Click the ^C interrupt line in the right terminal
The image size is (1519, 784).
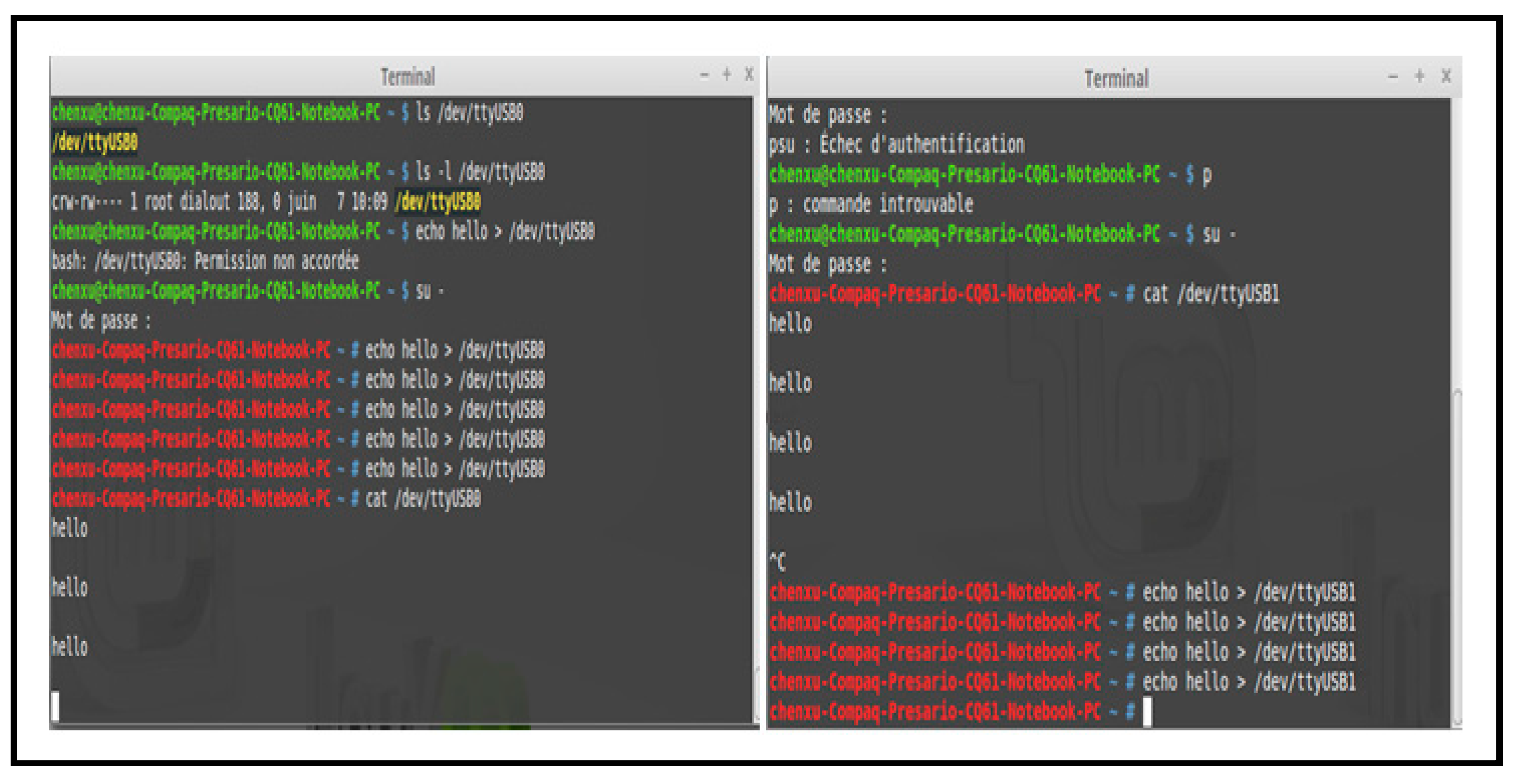point(778,562)
